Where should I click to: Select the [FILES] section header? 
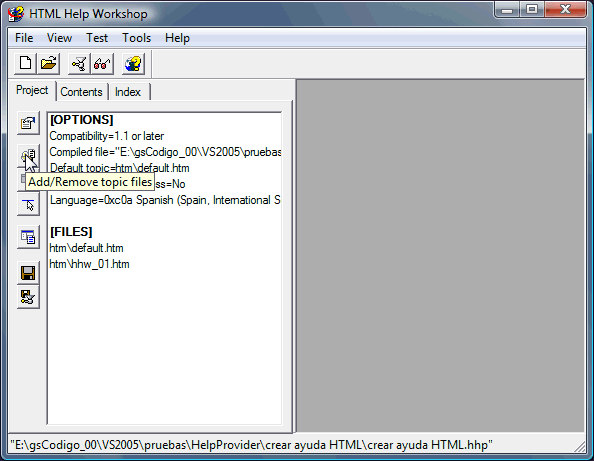click(x=71, y=231)
